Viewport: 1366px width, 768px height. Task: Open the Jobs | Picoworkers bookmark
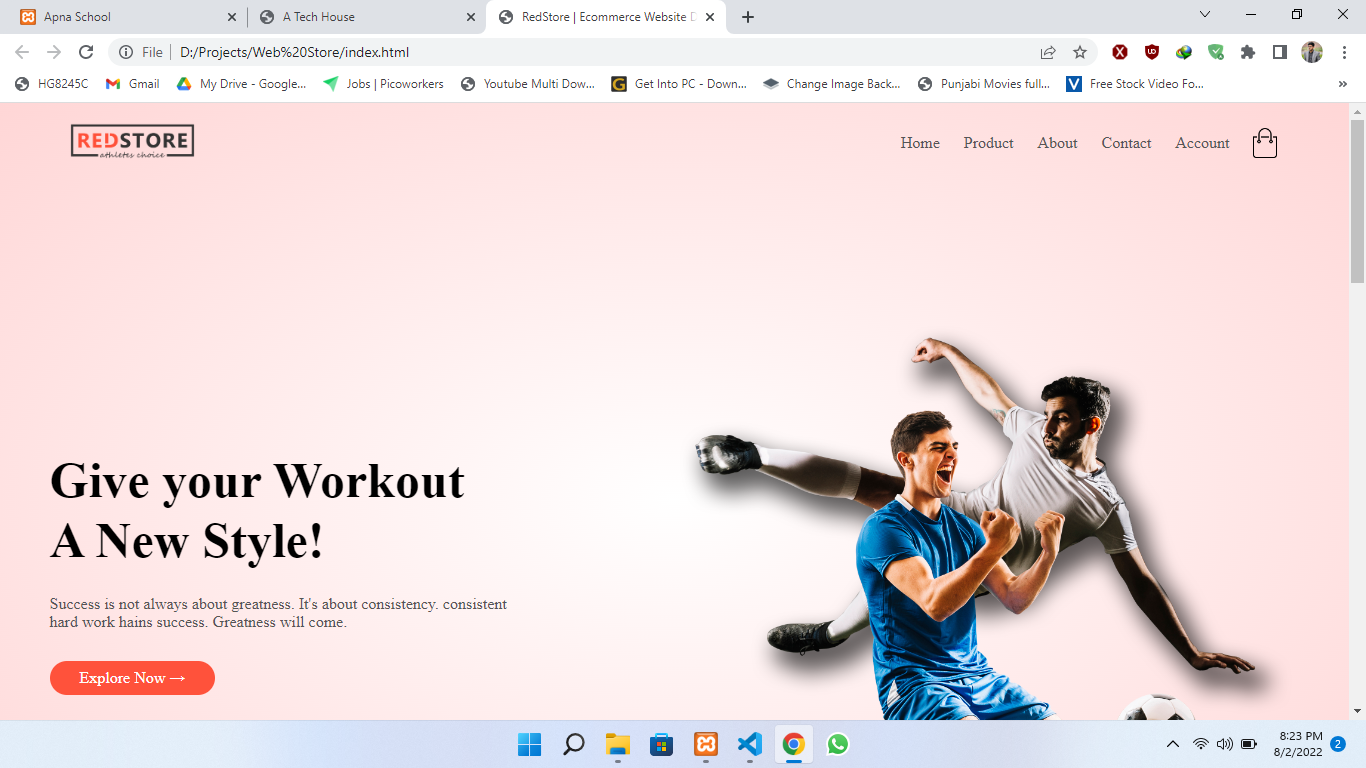(x=384, y=84)
